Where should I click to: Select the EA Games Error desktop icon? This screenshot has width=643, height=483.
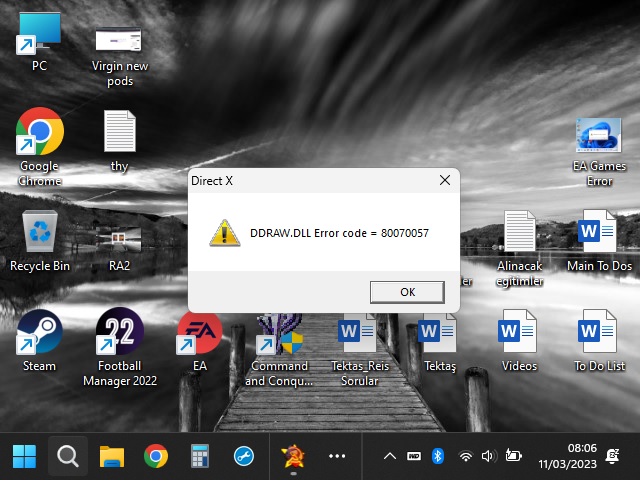tap(599, 138)
